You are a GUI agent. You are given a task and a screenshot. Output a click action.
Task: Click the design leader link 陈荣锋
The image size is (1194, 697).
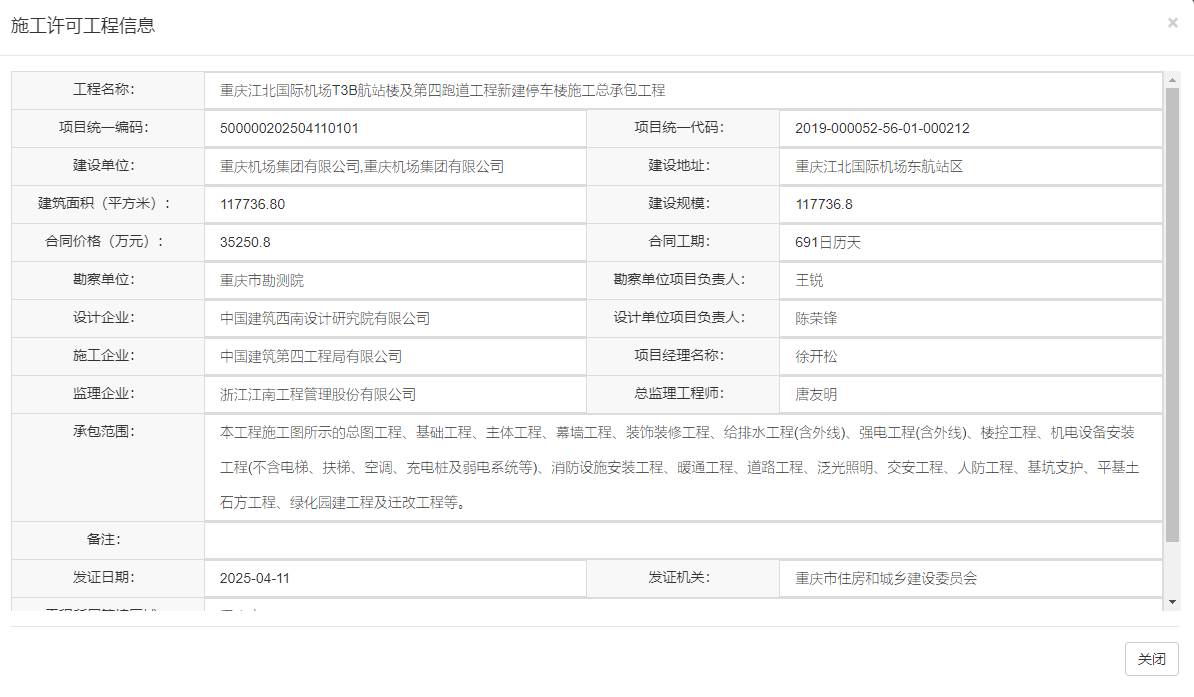[812, 318]
